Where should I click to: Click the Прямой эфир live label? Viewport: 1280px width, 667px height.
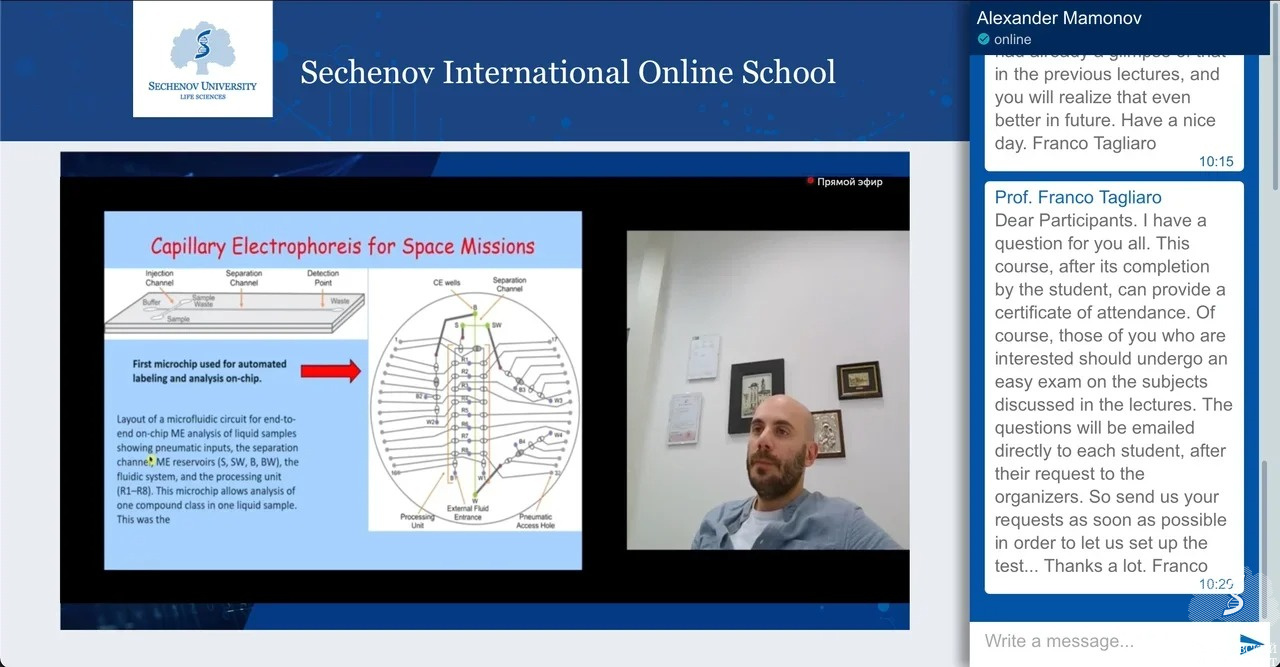pyautogui.click(x=850, y=182)
